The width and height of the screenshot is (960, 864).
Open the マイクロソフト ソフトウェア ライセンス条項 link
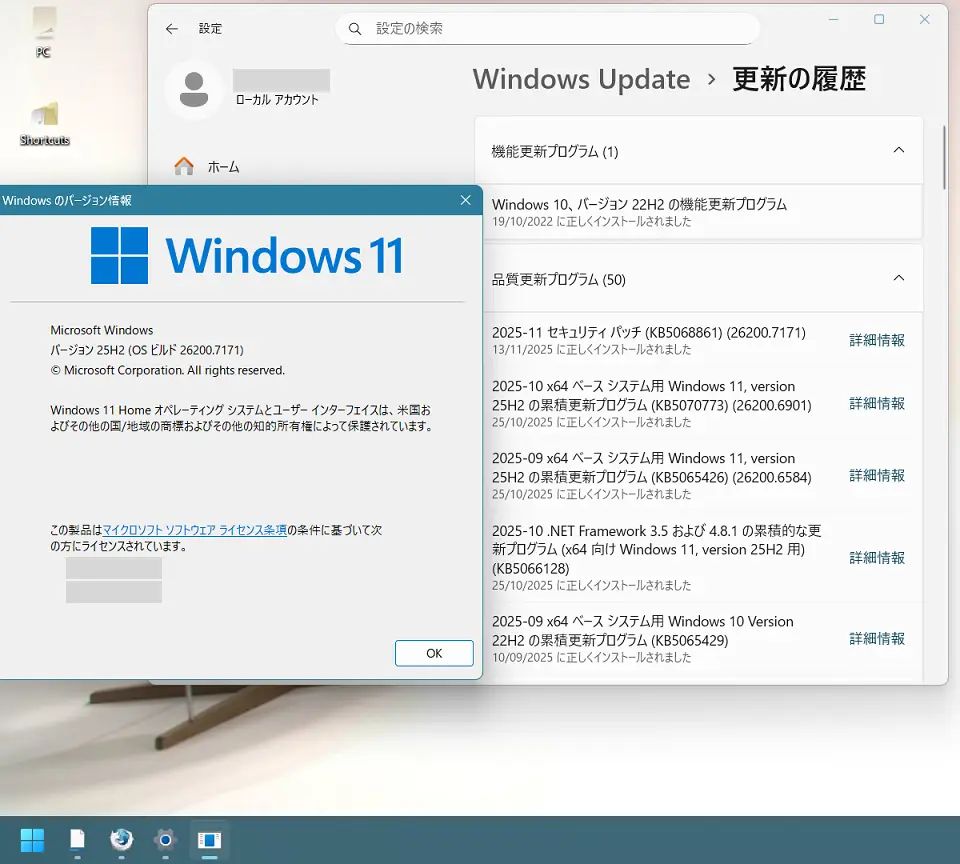pos(195,530)
